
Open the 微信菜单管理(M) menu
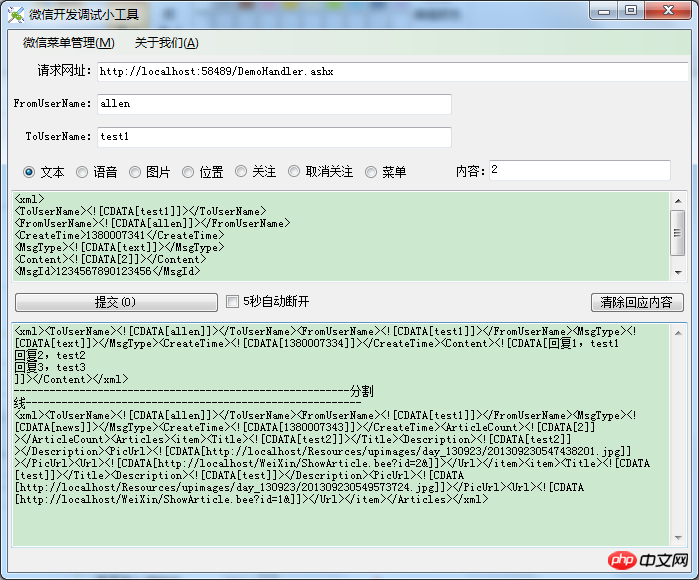pyautogui.click(x=69, y=43)
